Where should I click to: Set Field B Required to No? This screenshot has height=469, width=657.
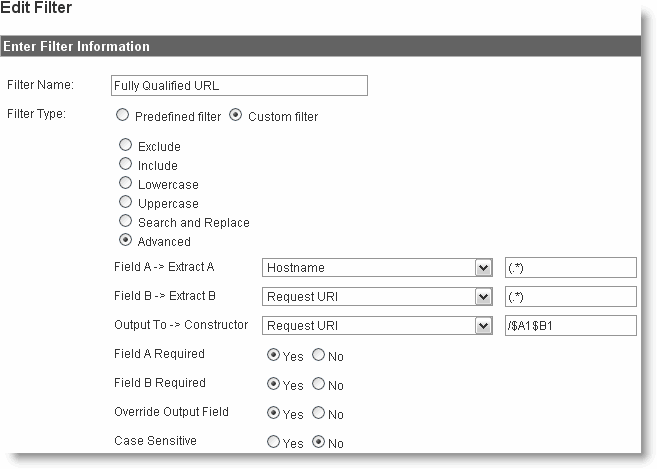point(318,384)
